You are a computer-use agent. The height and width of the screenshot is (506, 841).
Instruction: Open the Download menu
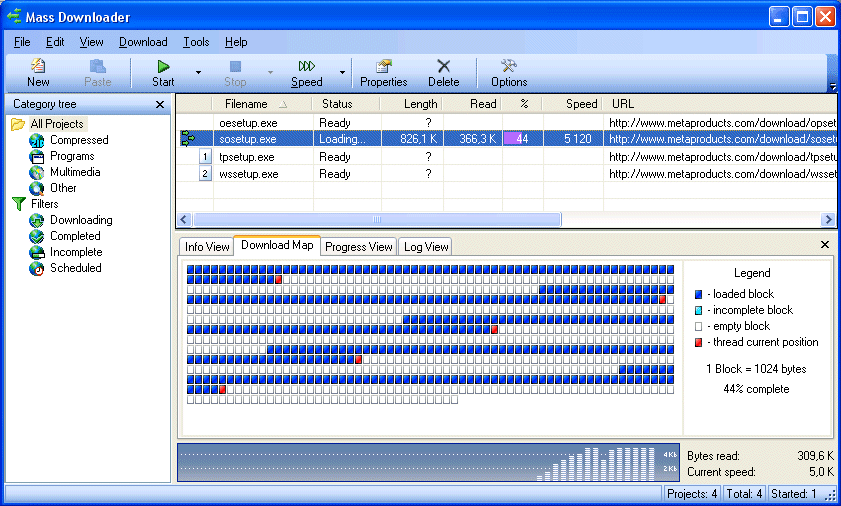pyautogui.click(x=143, y=42)
